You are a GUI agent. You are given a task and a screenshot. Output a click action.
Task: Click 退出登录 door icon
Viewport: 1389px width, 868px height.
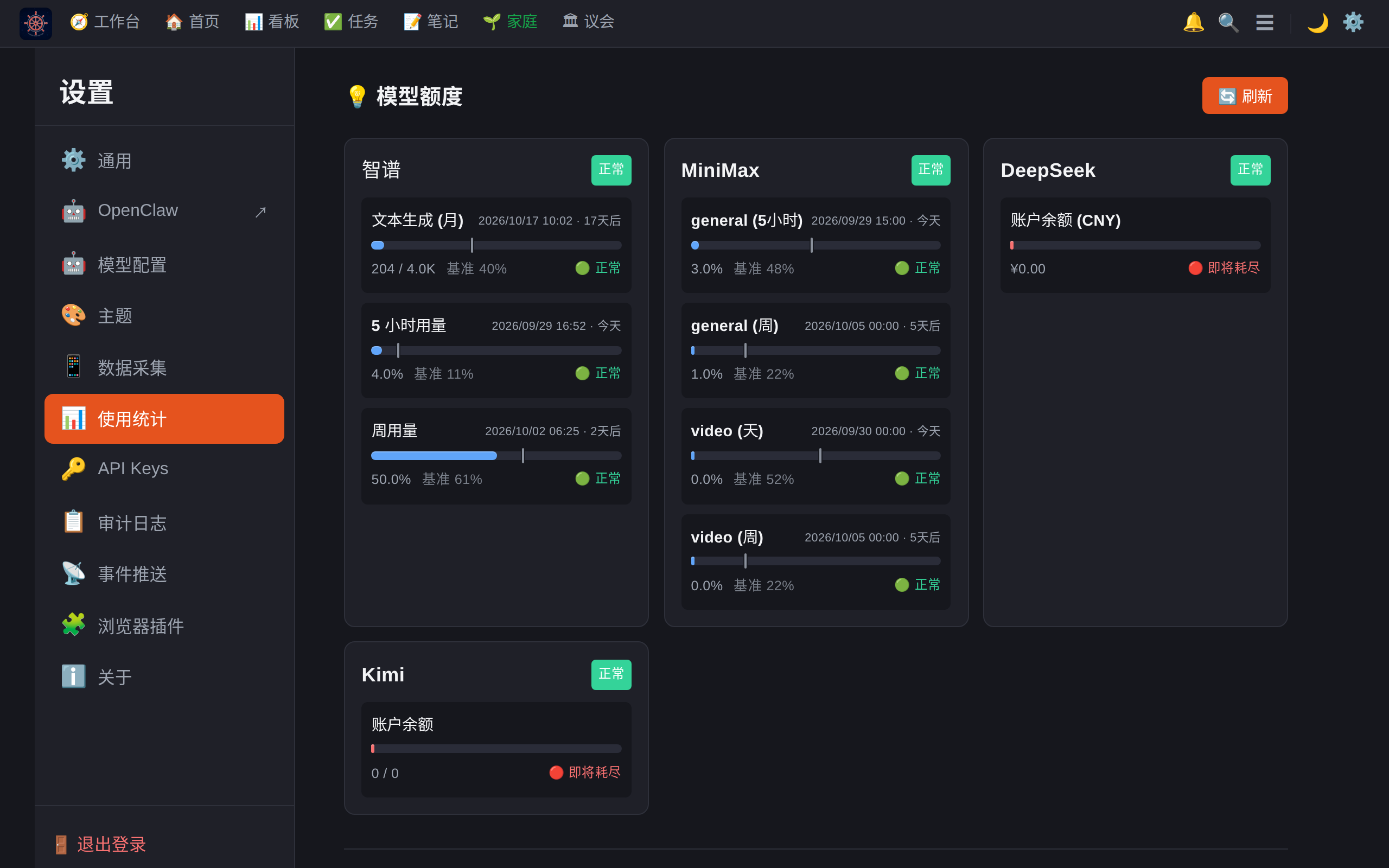(61, 845)
